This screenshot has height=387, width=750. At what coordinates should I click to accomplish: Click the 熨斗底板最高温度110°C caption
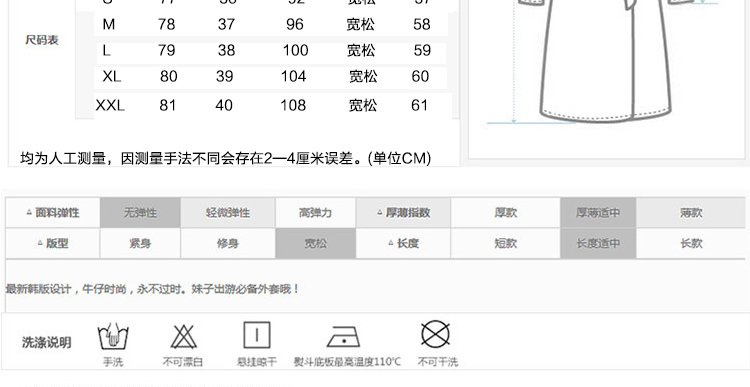click(347, 362)
